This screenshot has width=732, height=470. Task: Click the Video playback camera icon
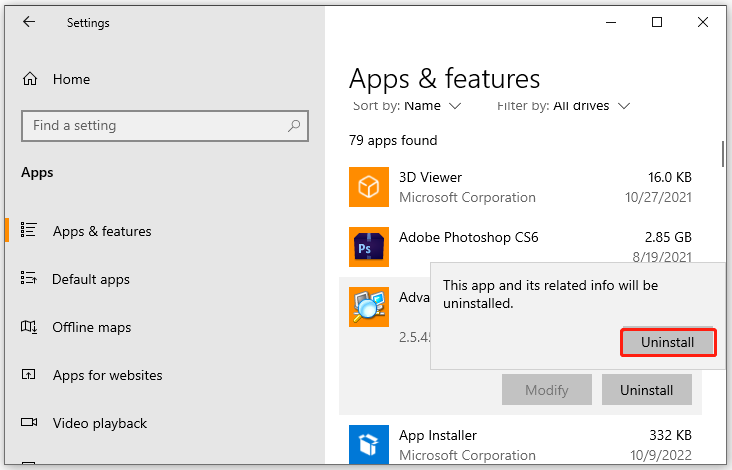pos(29,422)
